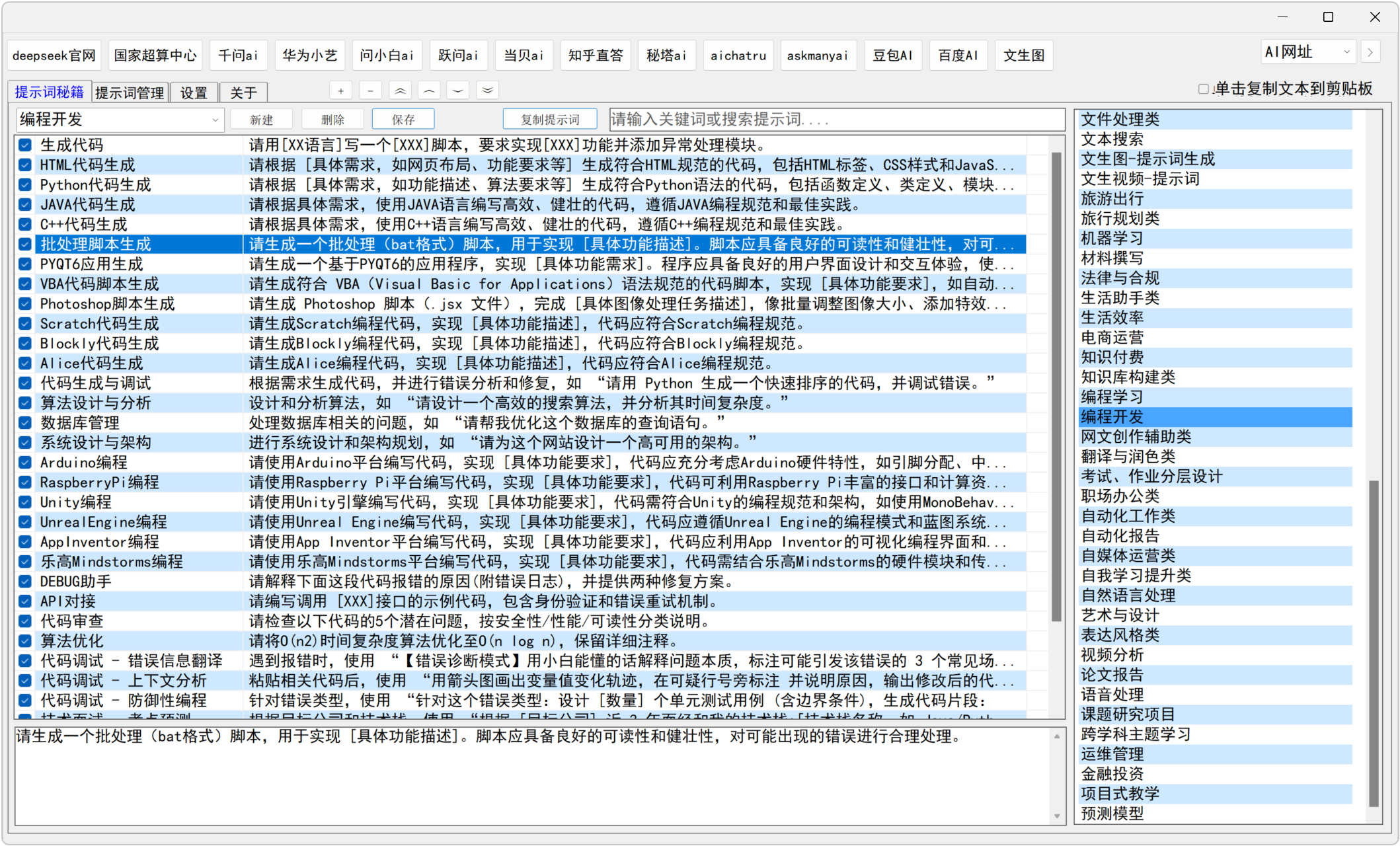
Task: Click the minus (remove) toolbar icon
Action: point(370,91)
